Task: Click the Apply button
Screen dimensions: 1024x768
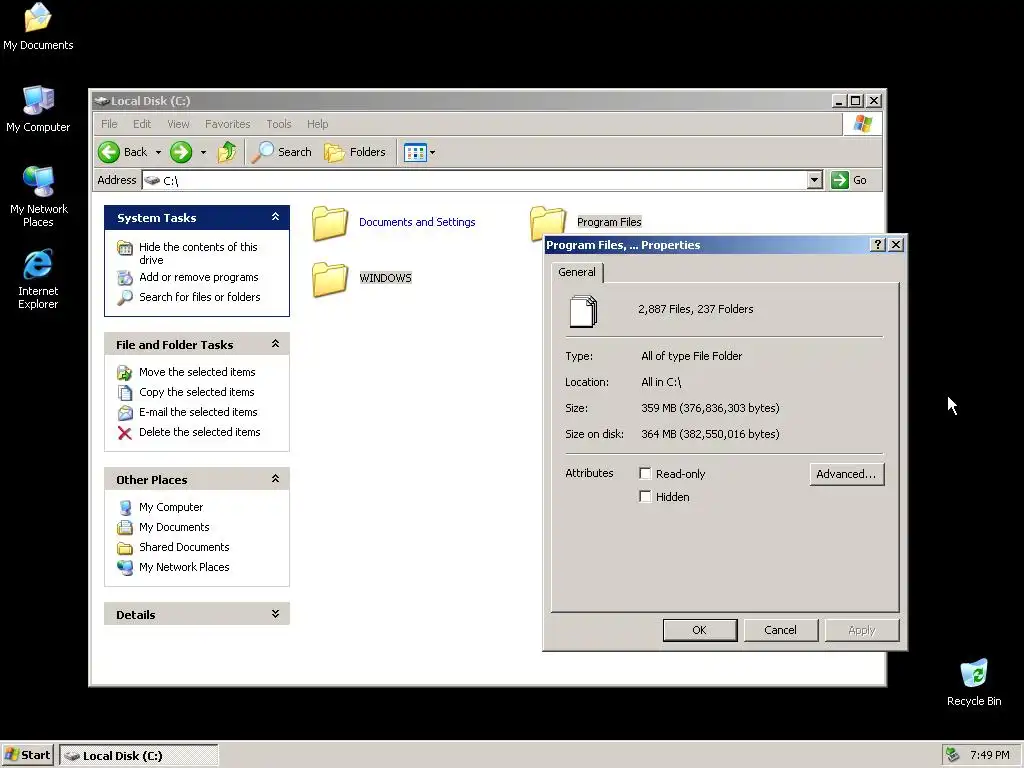Action: pyautogui.click(x=861, y=630)
